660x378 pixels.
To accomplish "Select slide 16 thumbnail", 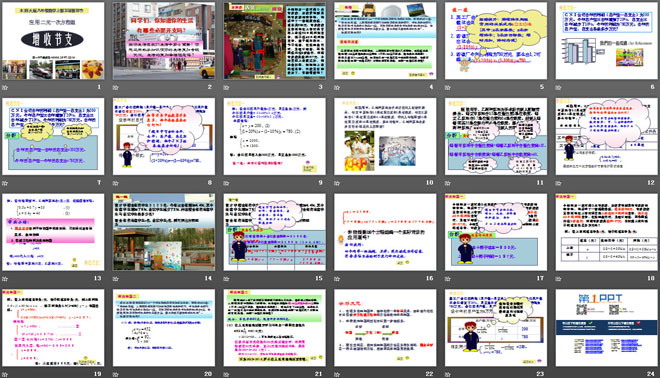I will pyautogui.click(x=385, y=232).
